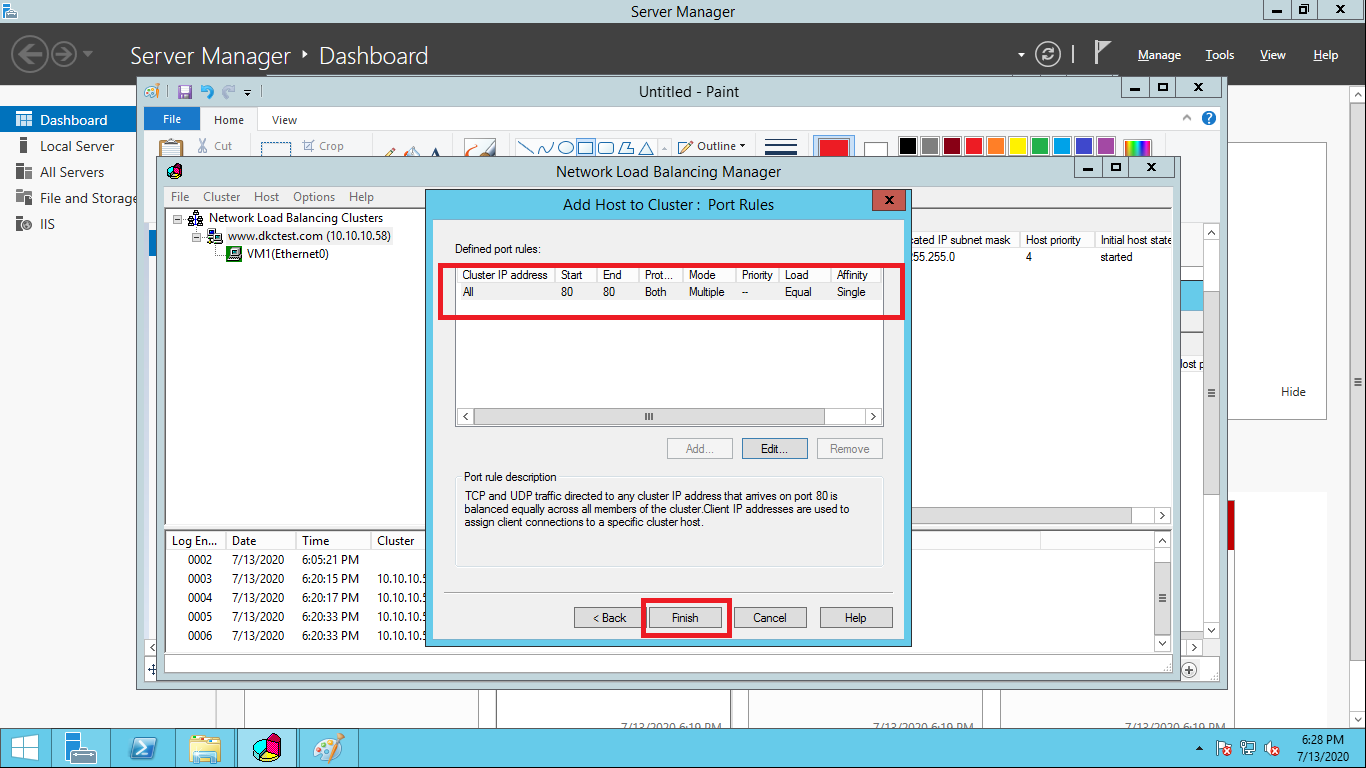Open All Servers from the sidebar
This screenshot has height=768, width=1366.
point(24,171)
